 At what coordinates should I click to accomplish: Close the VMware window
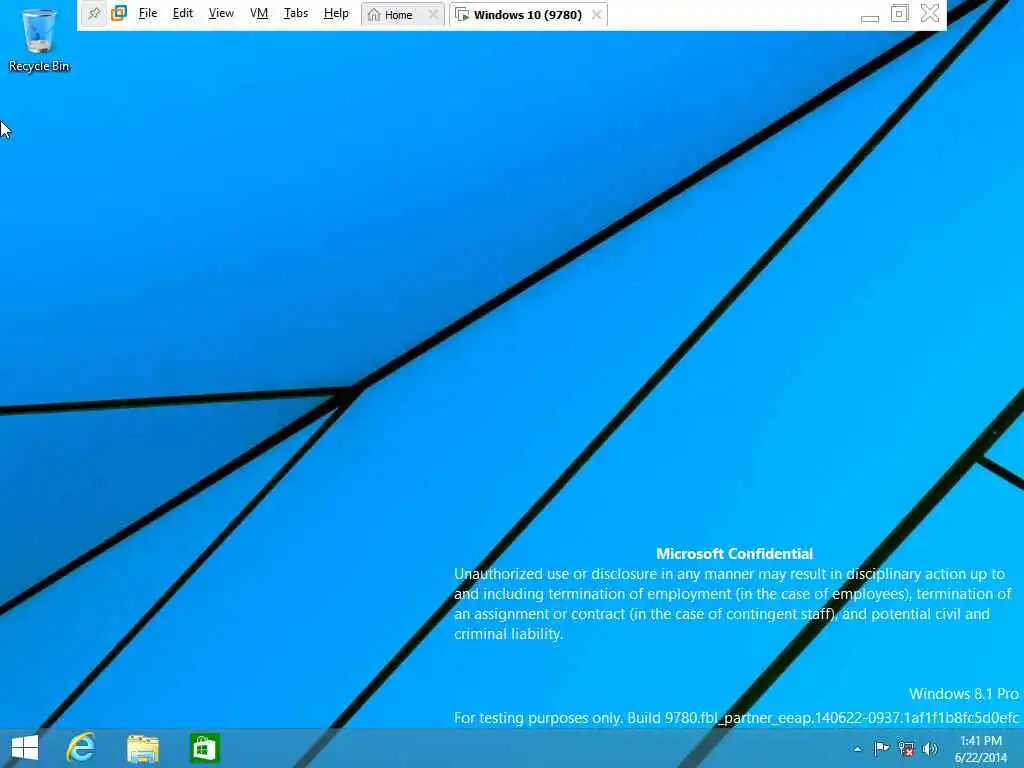click(x=930, y=13)
